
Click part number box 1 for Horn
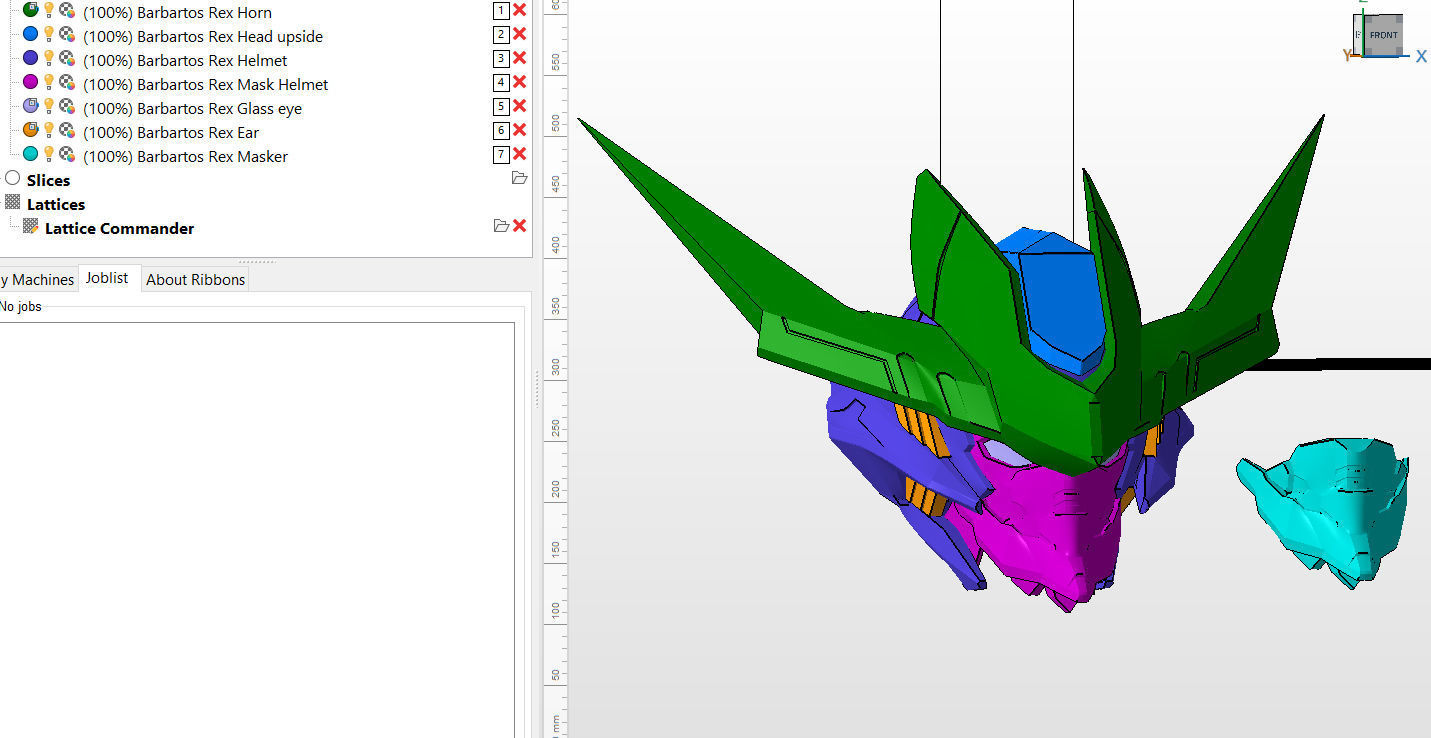click(501, 10)
